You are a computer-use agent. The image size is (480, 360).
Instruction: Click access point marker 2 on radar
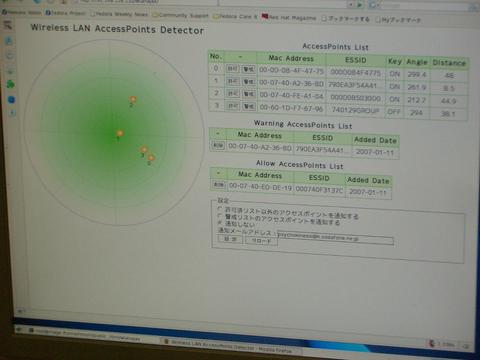click(x=133, y=99)
